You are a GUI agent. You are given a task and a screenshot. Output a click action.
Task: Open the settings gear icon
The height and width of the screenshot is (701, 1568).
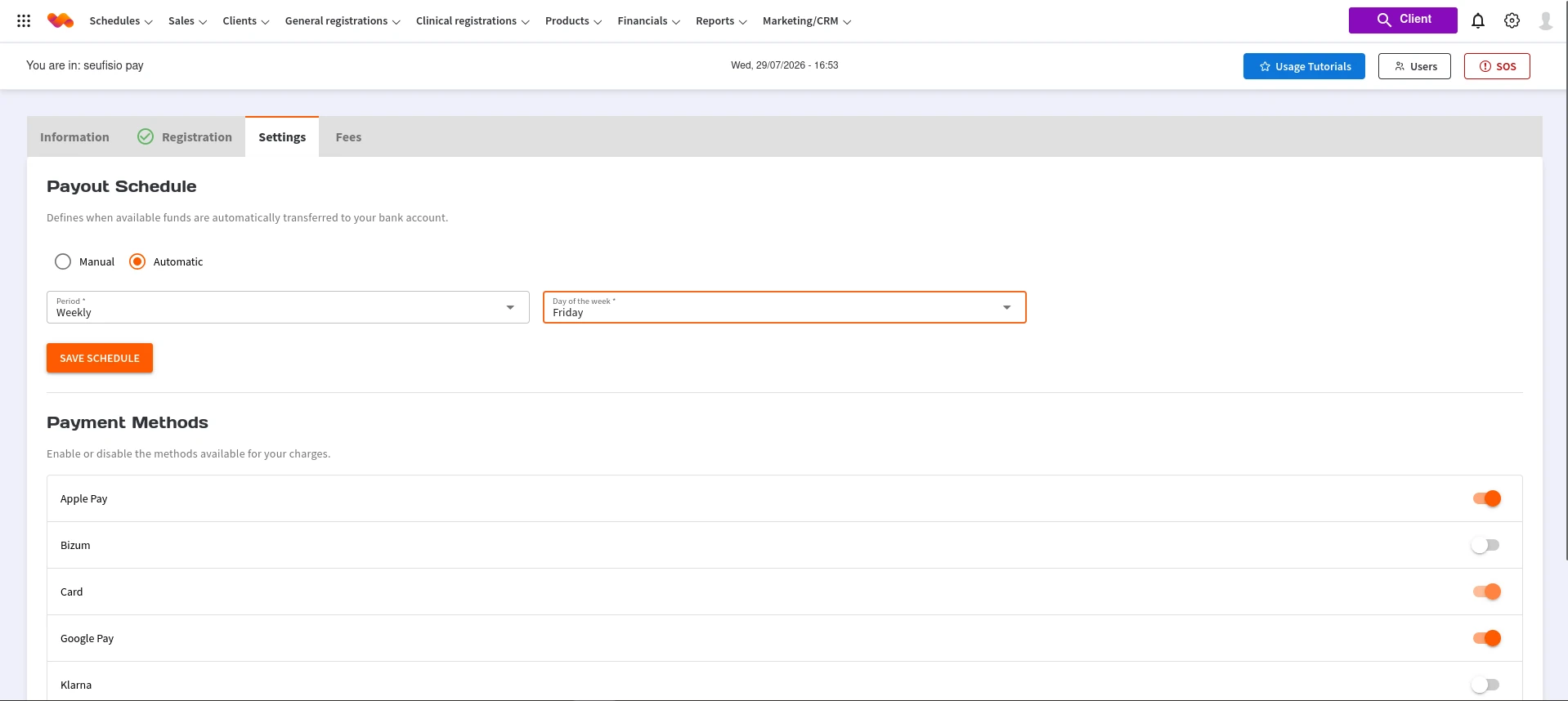click(x=1512, y=20)
